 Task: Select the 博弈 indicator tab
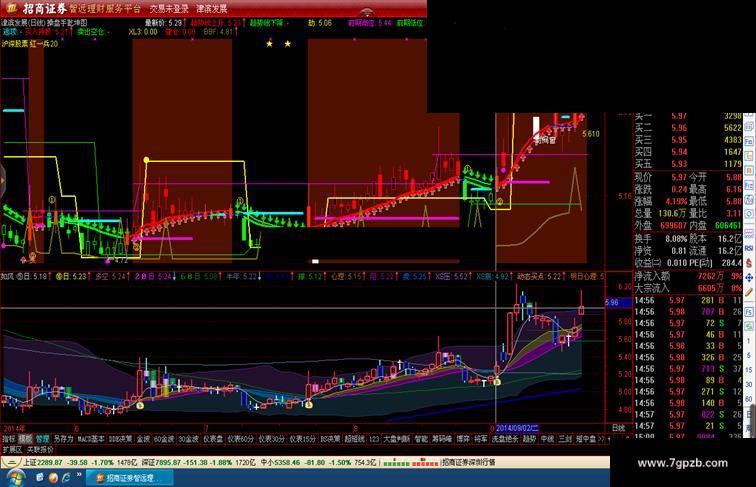[463, 439]
